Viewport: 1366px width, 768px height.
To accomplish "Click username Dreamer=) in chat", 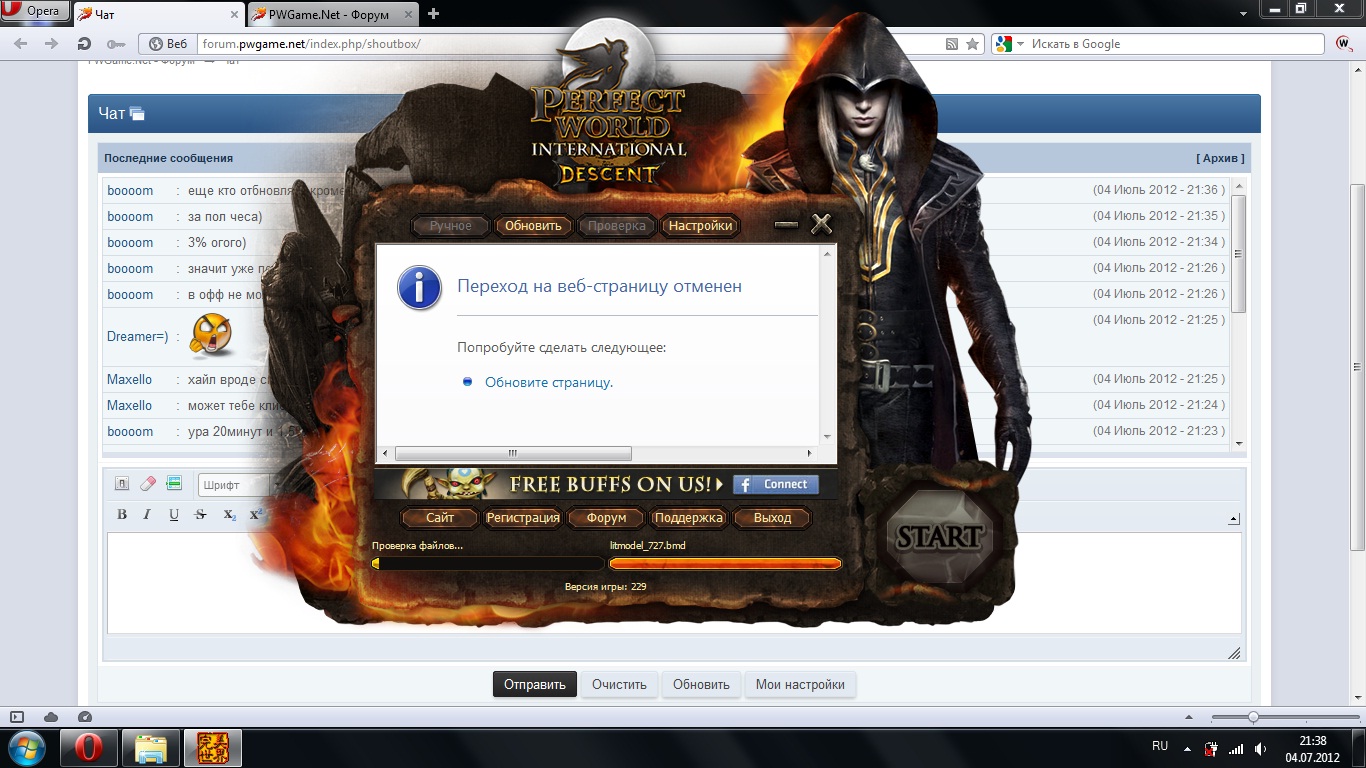I will 137,336.
